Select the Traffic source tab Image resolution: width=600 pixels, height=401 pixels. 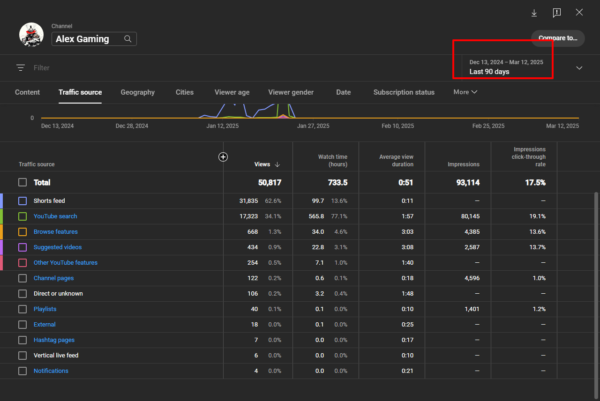pyautogui.click(x=80, y=92)
